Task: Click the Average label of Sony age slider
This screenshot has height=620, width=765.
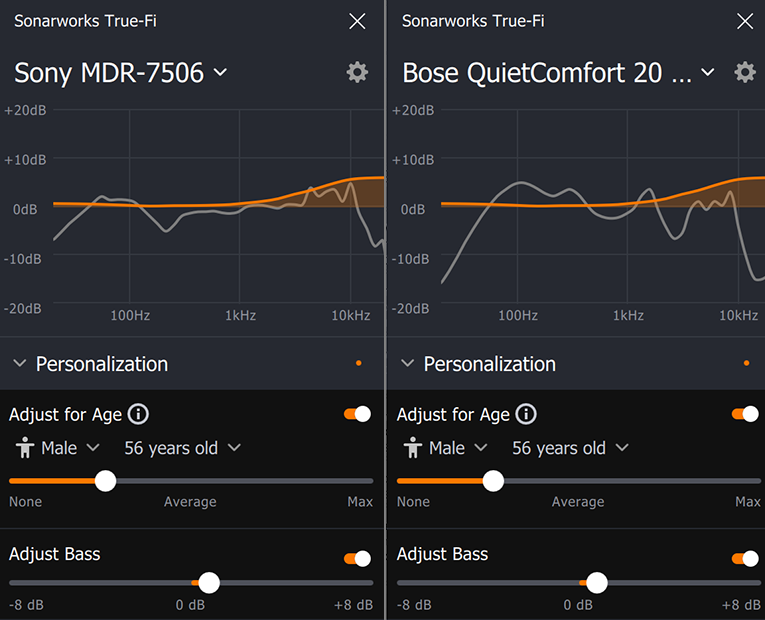Action: coord(190,501)
